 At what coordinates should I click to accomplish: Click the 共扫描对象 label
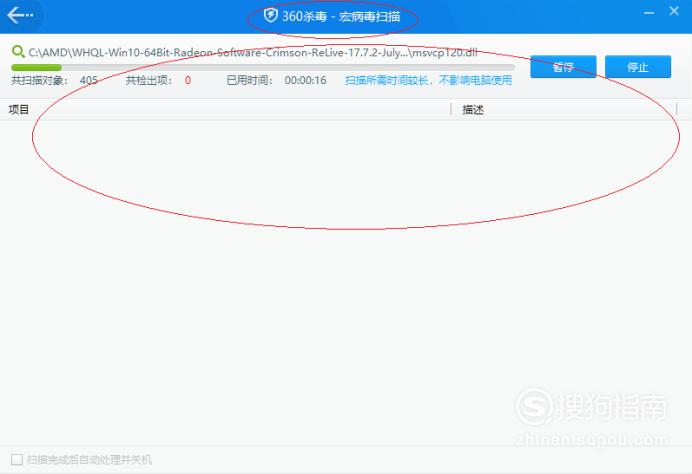pos(39,80)
